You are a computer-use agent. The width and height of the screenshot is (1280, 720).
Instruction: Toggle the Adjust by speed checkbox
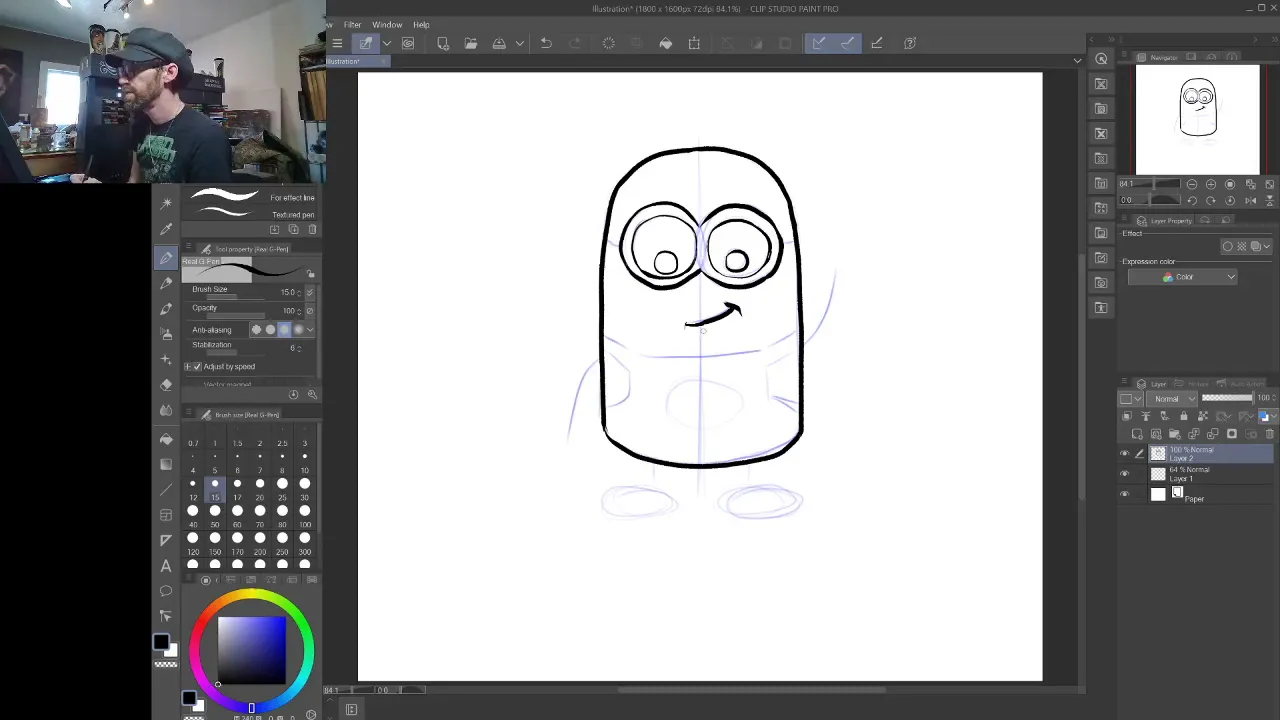(197, 367)
